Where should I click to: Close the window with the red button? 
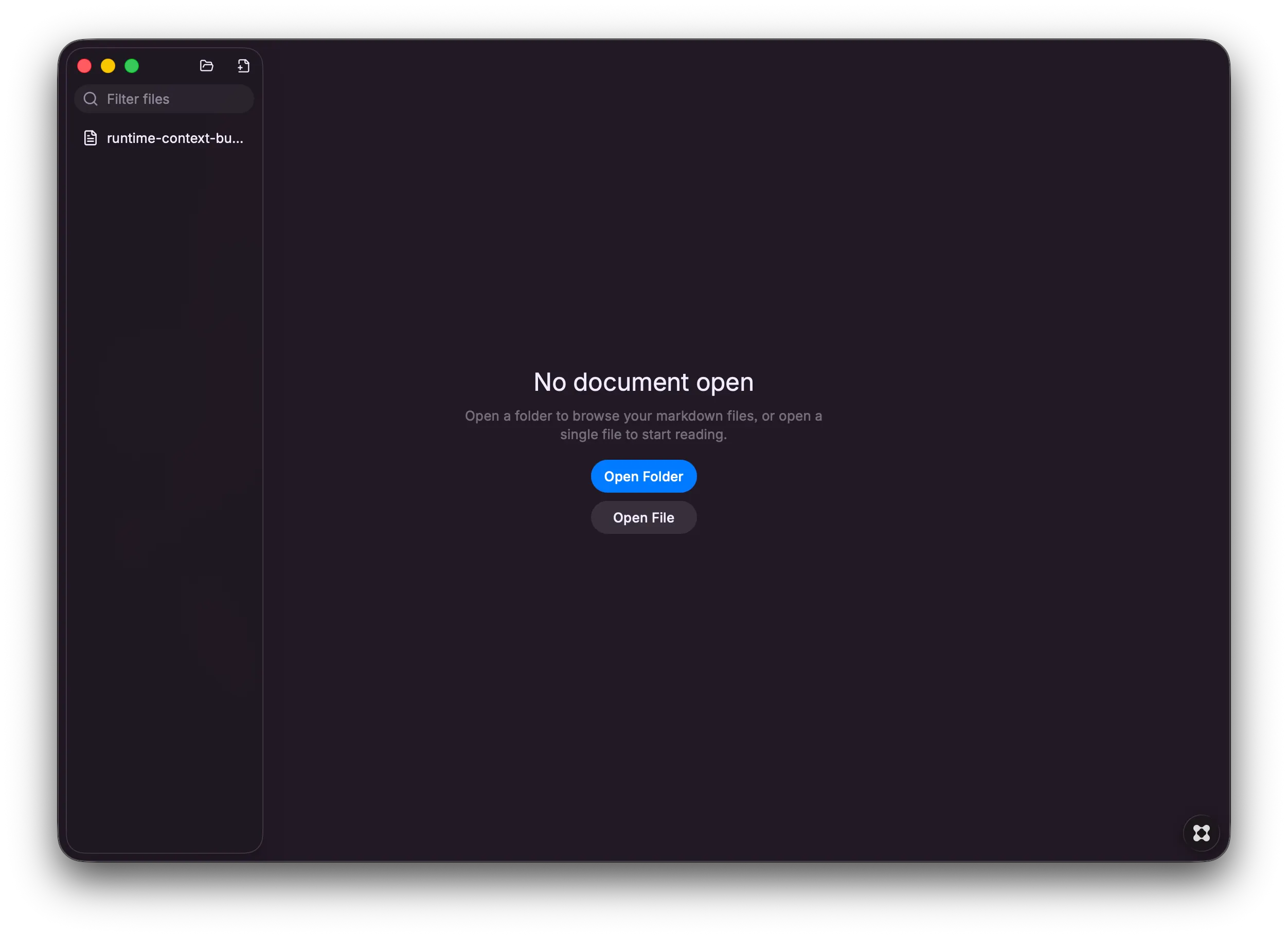pos(85,66)
